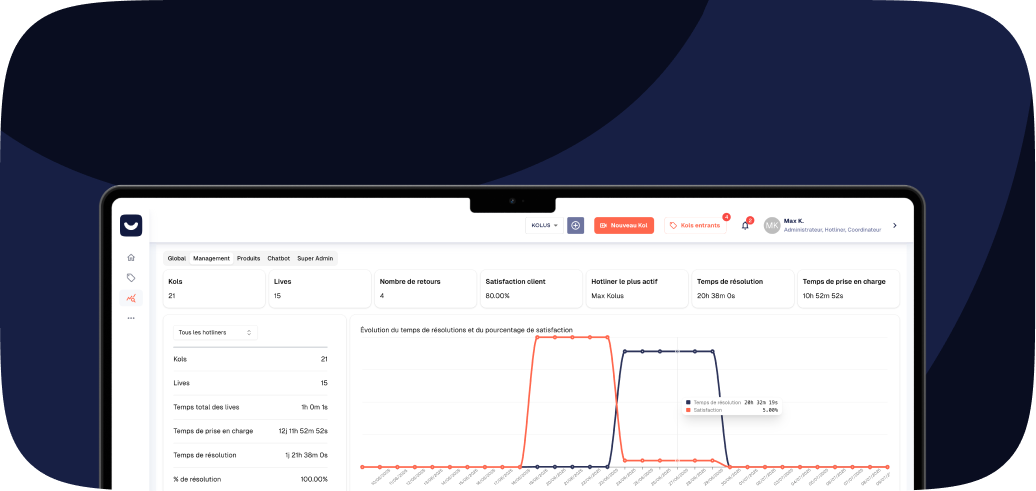Open the Chatbot tab
Viewport: 1036px width, 491px height.
pyautogui.click(x=278, y=258)
